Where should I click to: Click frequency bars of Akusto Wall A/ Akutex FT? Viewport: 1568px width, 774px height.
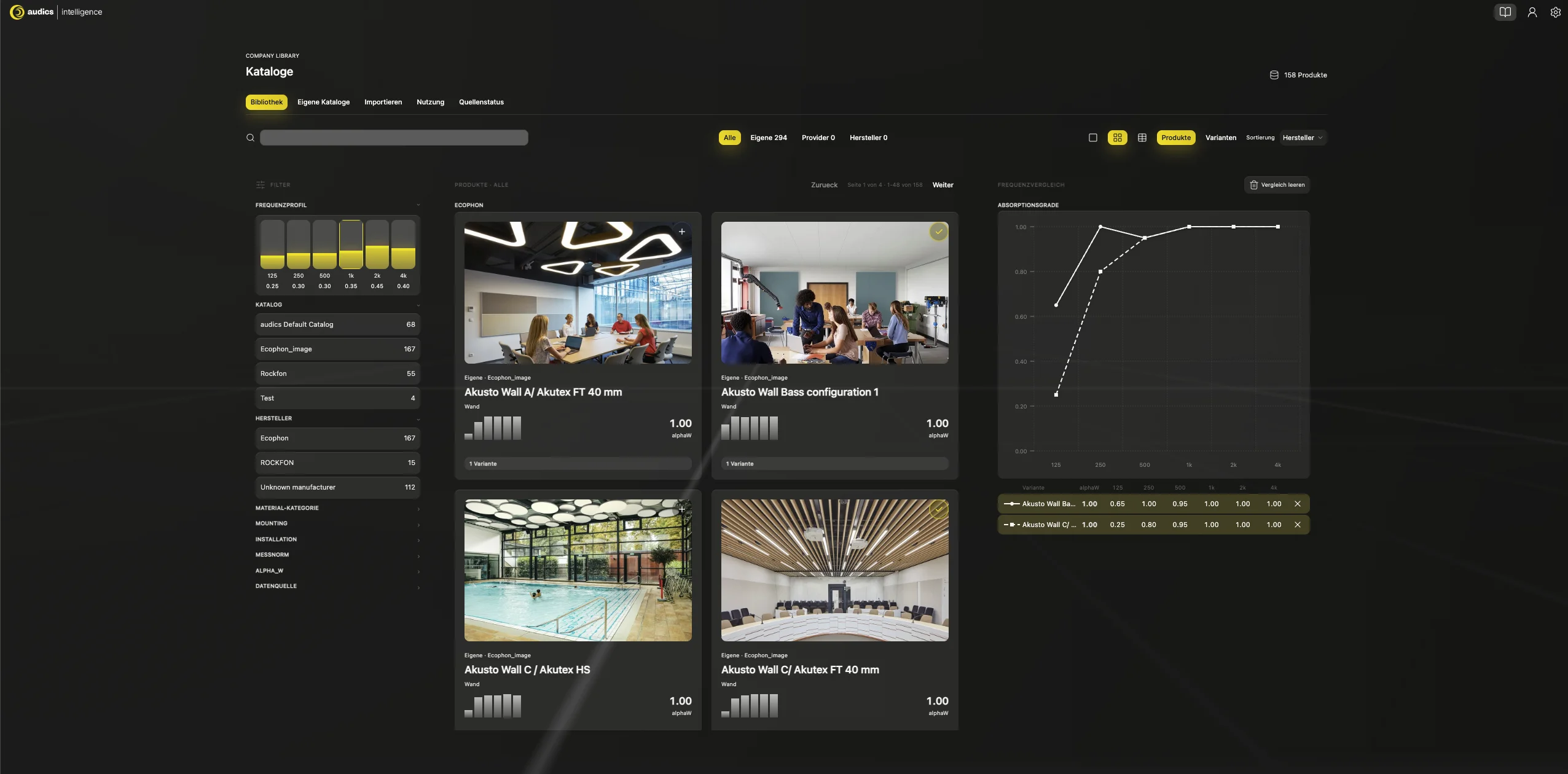(x=493, y=428)
